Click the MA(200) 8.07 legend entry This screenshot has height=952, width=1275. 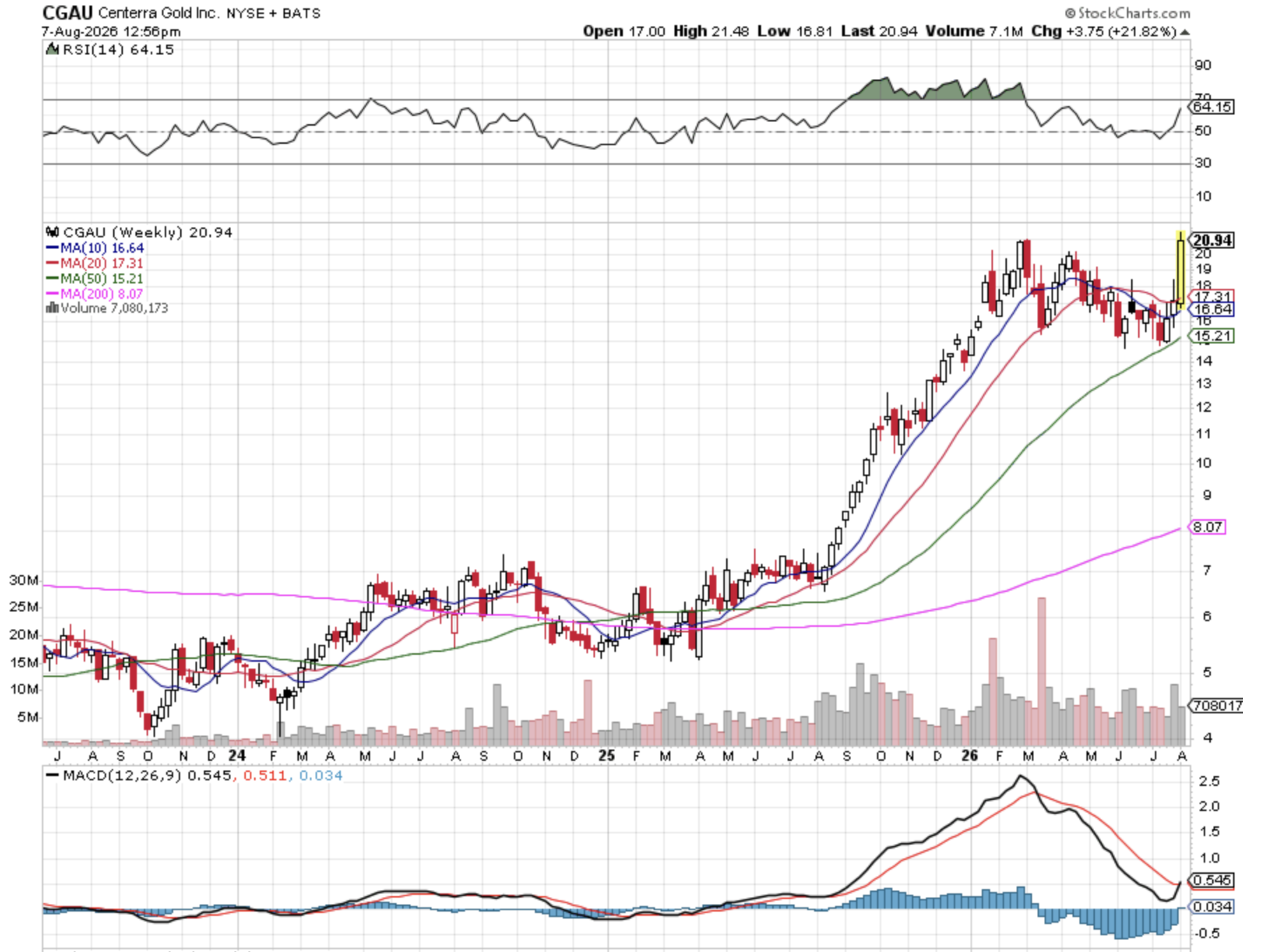(102, 294)
